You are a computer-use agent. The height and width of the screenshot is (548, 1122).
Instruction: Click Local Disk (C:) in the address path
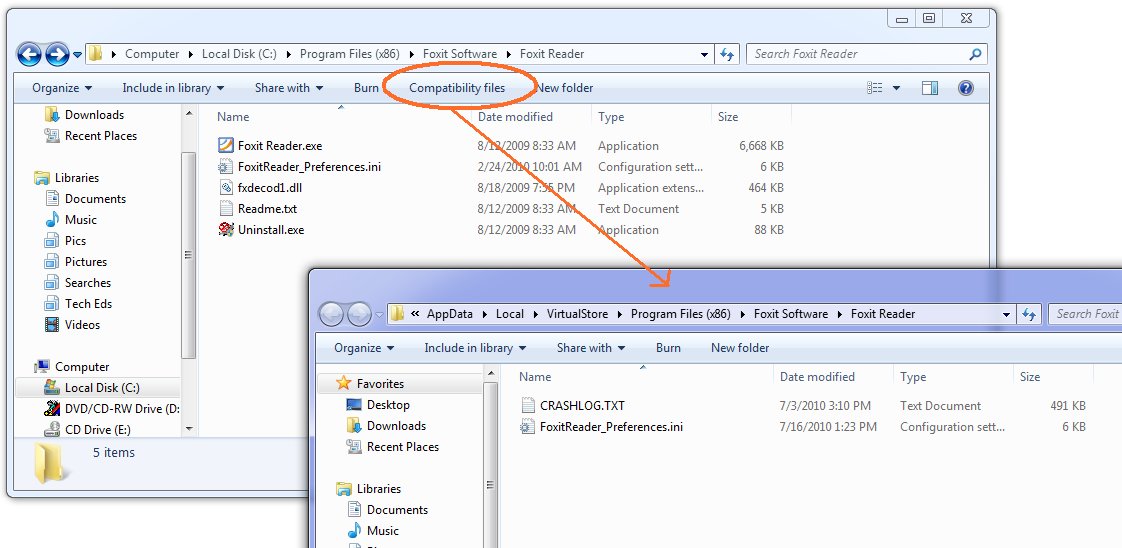tap(239, 54)
